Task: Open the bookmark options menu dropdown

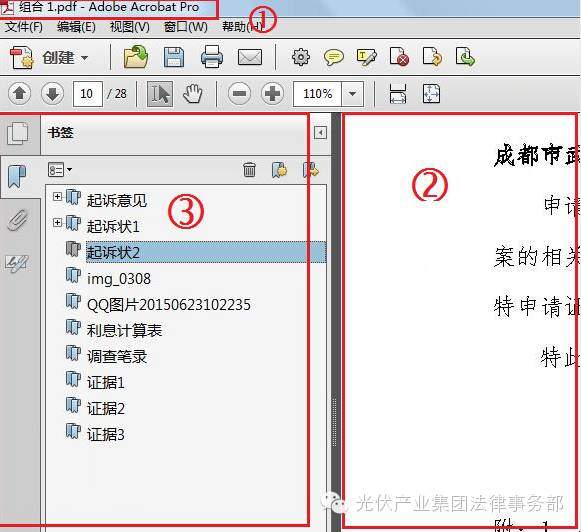Action: point(60,170)
